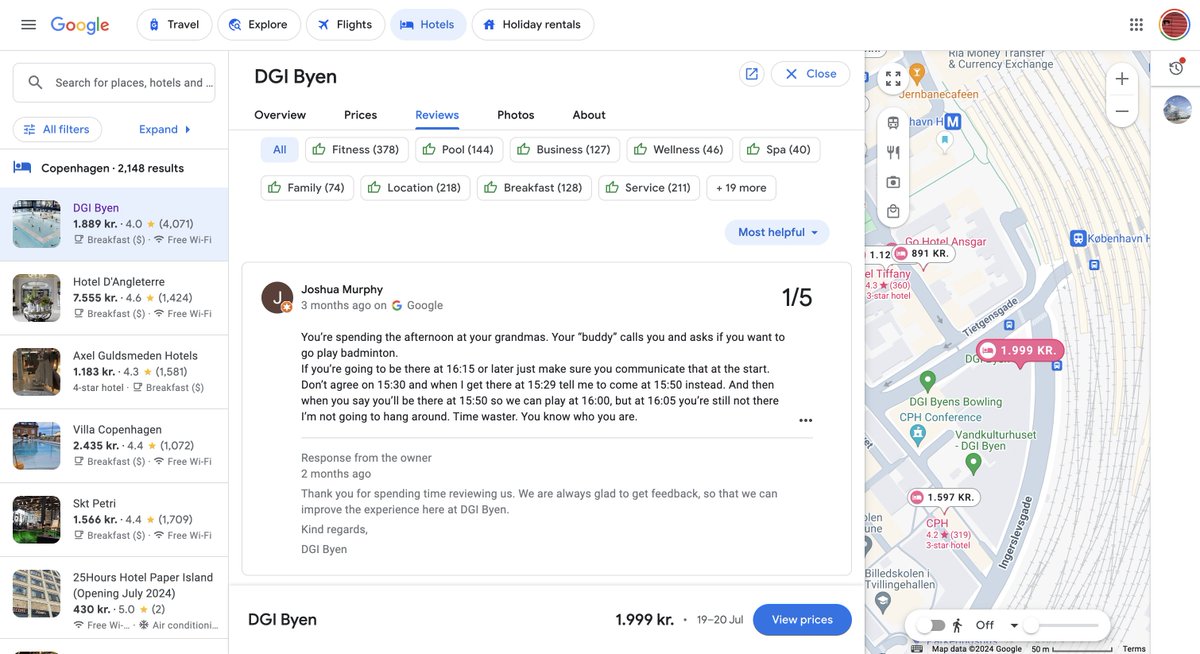Screen dimensions: 1200x654
Task: Show photo attractions on map
Action: pyautogui.click(x=893, y=182)
